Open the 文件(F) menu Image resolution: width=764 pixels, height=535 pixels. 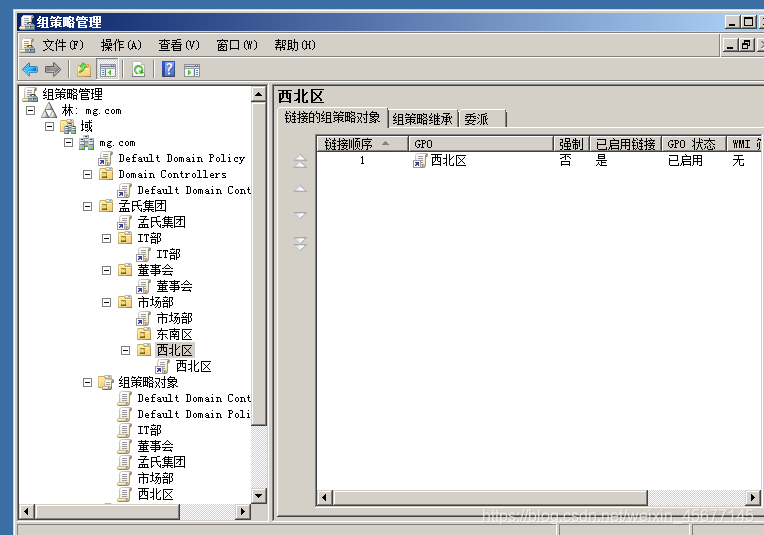63,45
